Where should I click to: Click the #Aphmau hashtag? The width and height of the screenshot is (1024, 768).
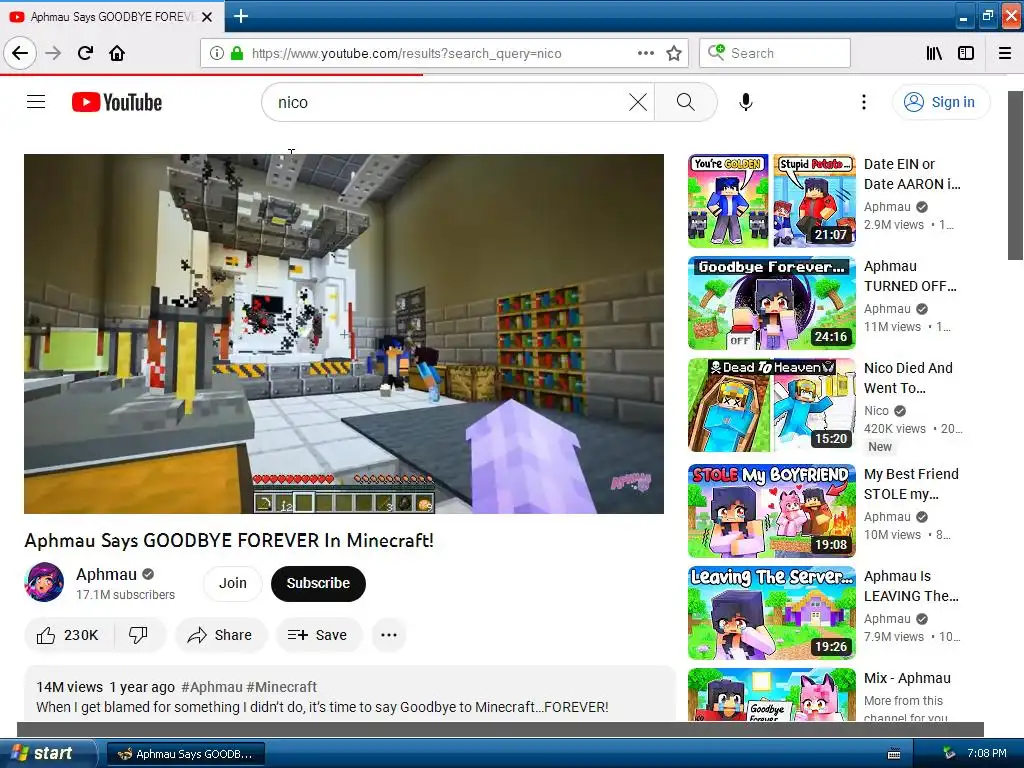click(x=212, y=687)
